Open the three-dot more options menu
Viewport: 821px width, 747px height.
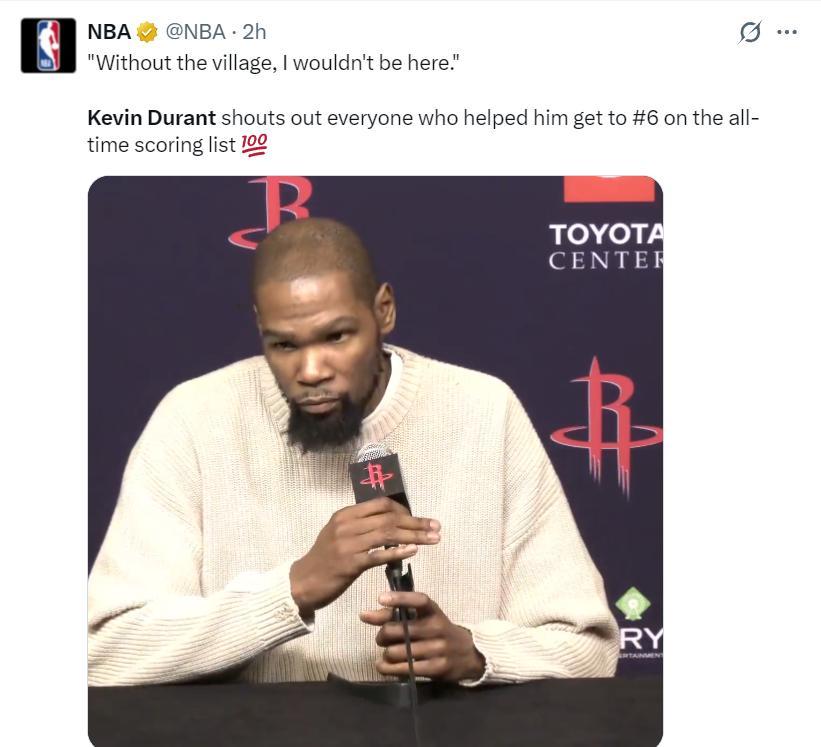click(787, 32)
